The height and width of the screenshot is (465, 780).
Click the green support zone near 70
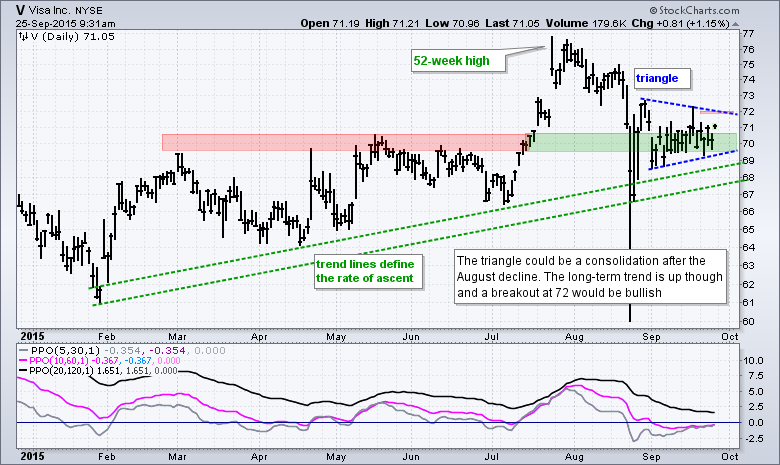pos(632,142)
